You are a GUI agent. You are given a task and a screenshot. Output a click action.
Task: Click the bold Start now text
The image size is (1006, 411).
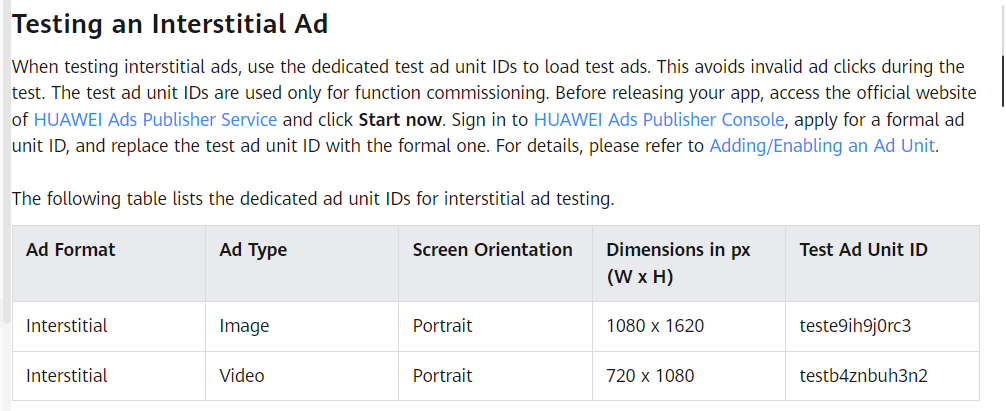[x=400, y=119]
